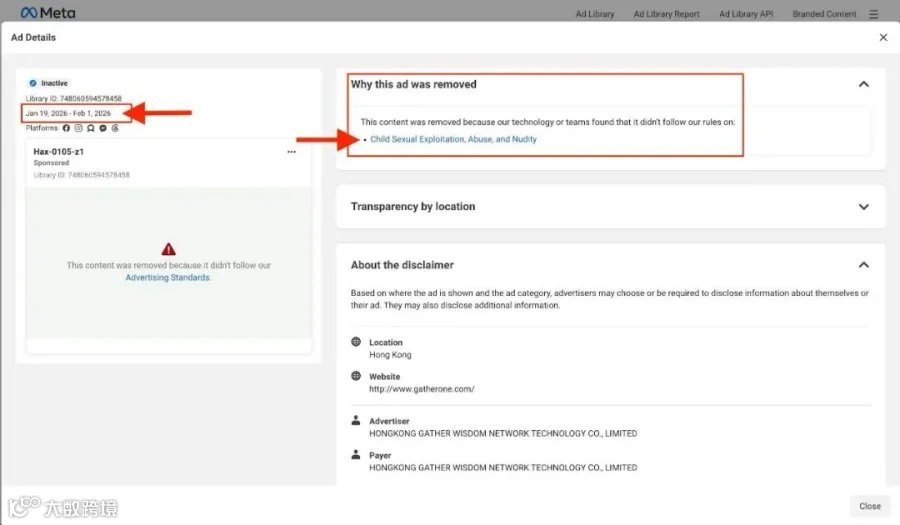This screenshot has width=900, height=525.
Task: Click the Messenger platform icon
Action: [x=103, y=128]
